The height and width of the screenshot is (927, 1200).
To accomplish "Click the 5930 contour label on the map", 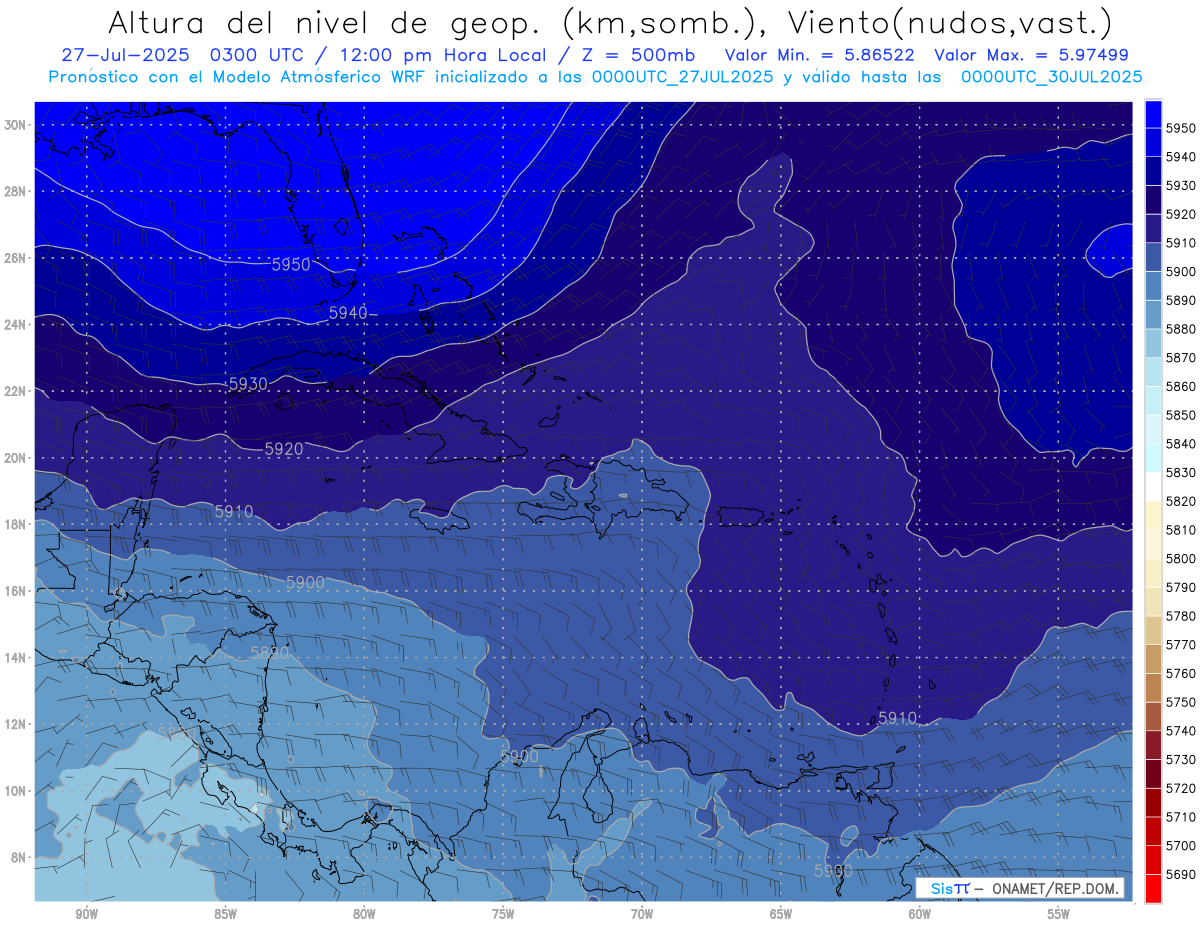I will tap(247, 384).
